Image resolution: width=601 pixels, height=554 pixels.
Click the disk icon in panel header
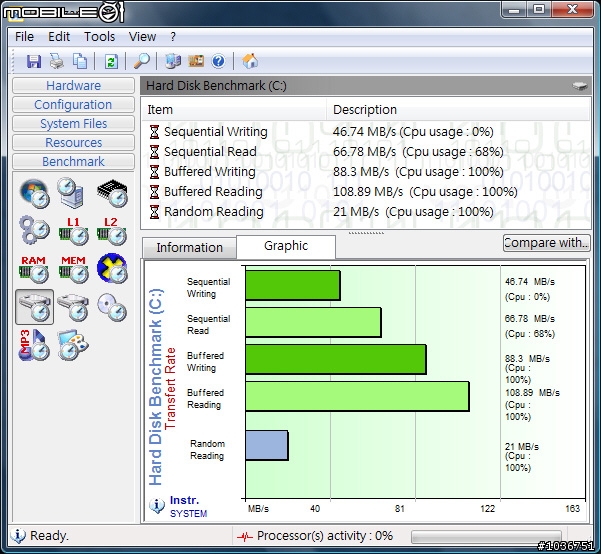coord(580,85)
